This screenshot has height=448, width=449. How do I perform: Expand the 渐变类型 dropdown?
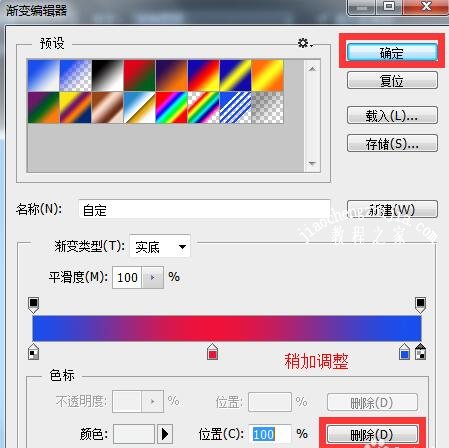[160, 246]
